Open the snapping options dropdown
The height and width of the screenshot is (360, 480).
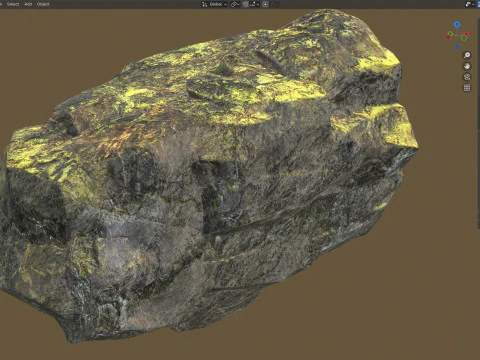(254, 4)
